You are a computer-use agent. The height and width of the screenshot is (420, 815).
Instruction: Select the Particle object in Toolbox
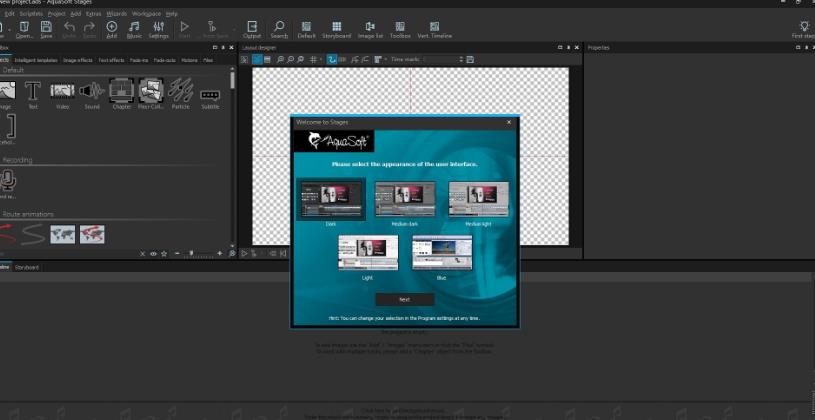[x=181, y=94]
